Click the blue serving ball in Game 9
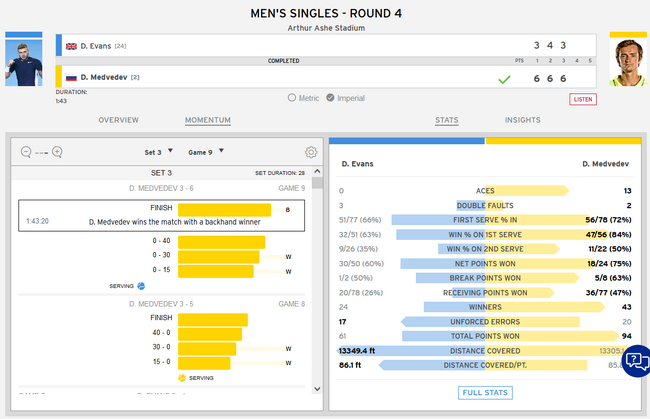650x419 pixels. click(x=141, y=285)
